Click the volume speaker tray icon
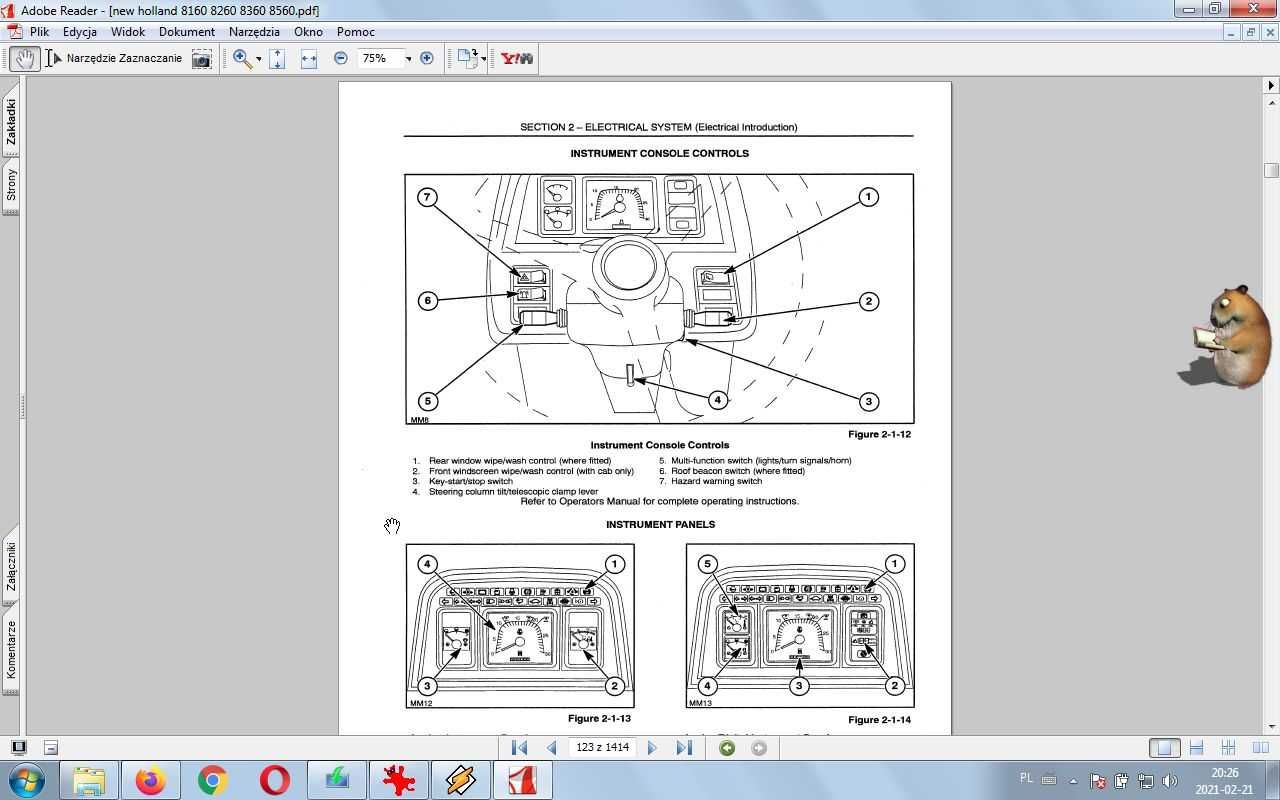 tap(1169, 781)
